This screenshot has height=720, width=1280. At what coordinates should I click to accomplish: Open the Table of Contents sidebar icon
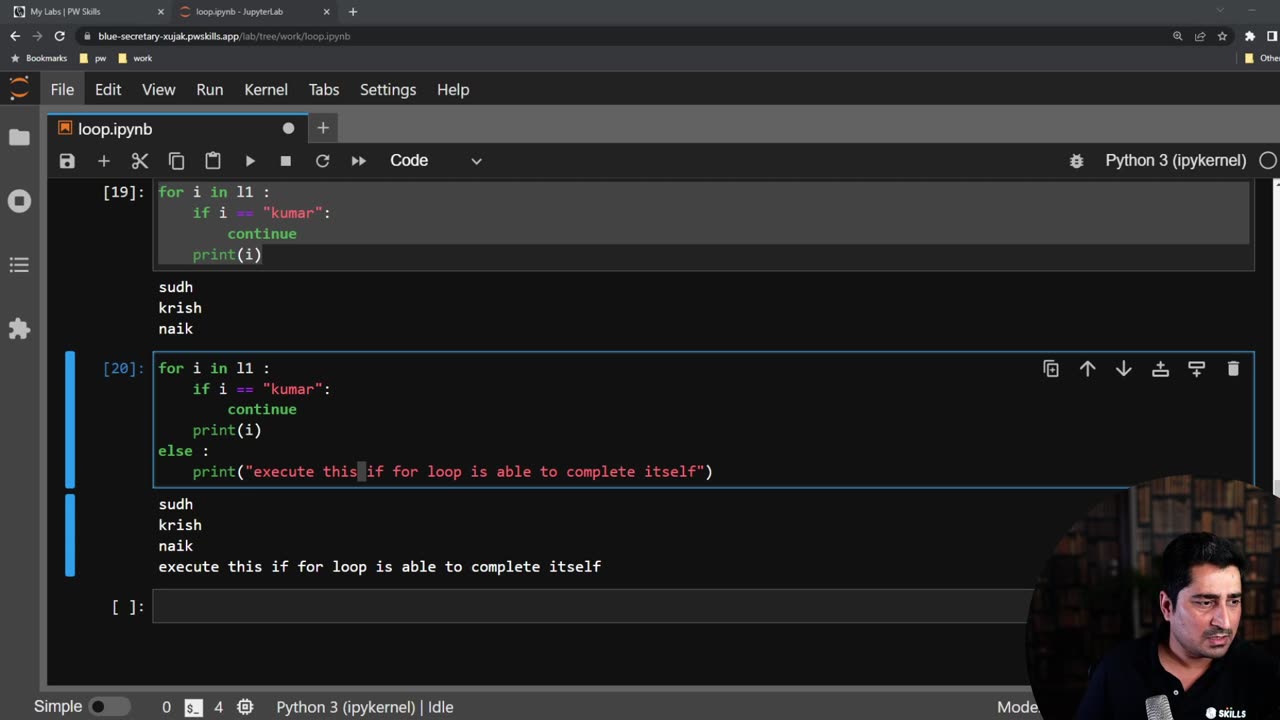click(x=19, y=265)
